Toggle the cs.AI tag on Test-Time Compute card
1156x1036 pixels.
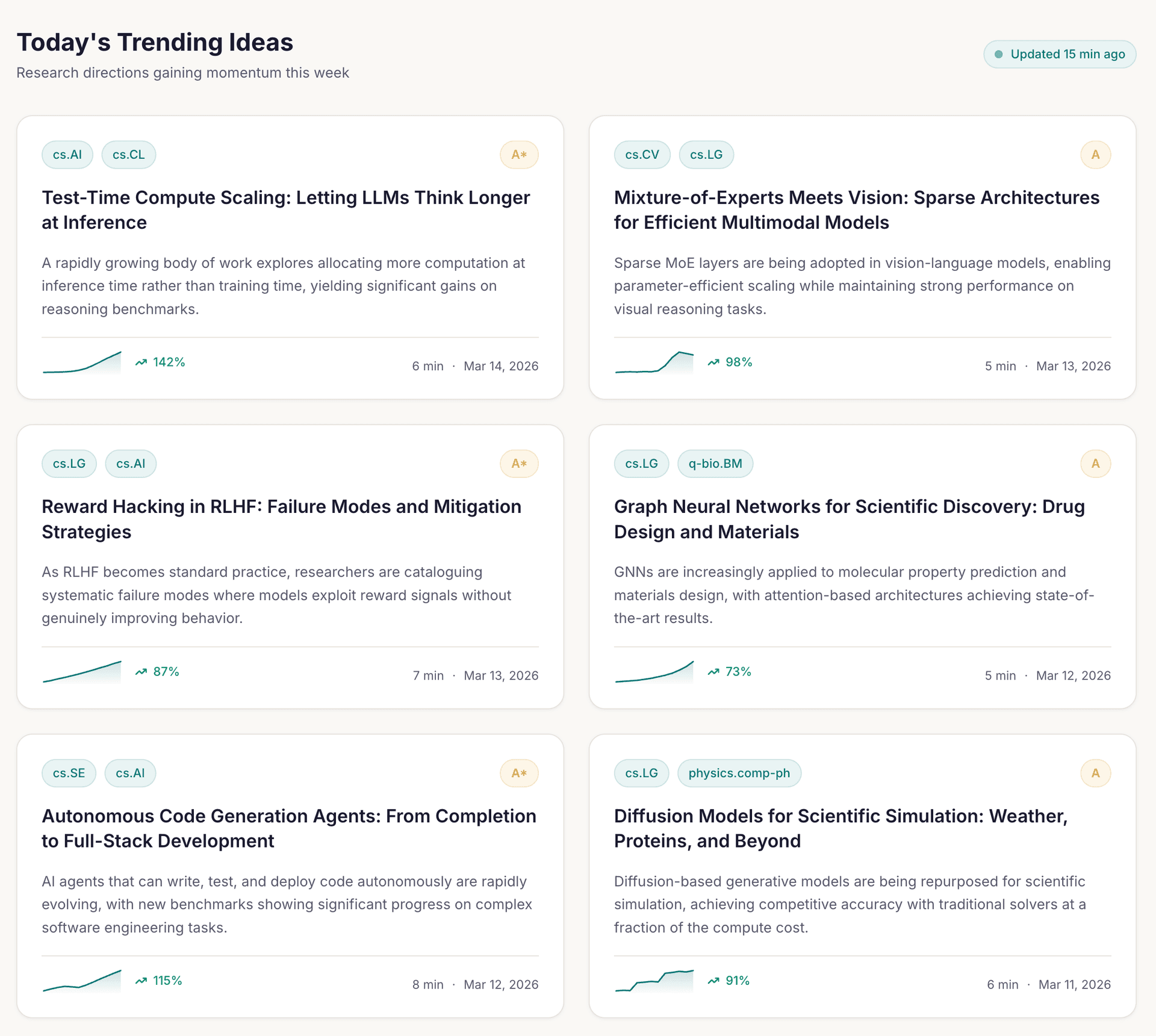coord(67,155)
